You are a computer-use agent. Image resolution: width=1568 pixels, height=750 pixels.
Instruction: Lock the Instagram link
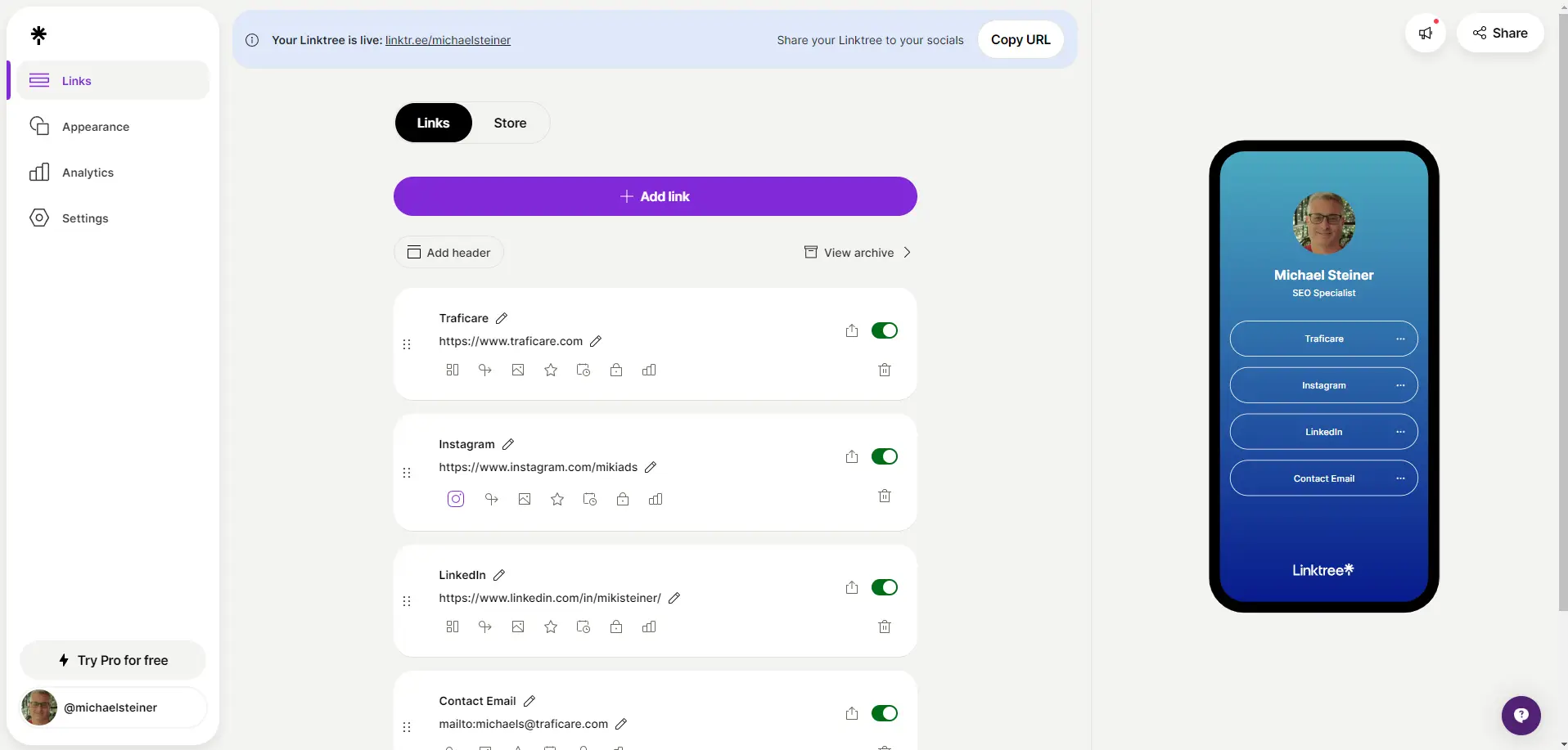click(623, 499)
